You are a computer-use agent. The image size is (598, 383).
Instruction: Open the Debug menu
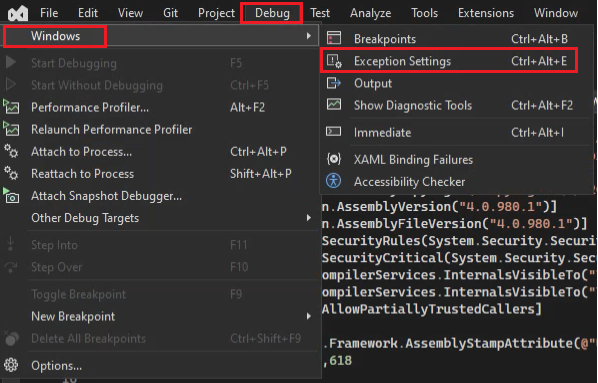pyautogui.click(x=272, y=13)
